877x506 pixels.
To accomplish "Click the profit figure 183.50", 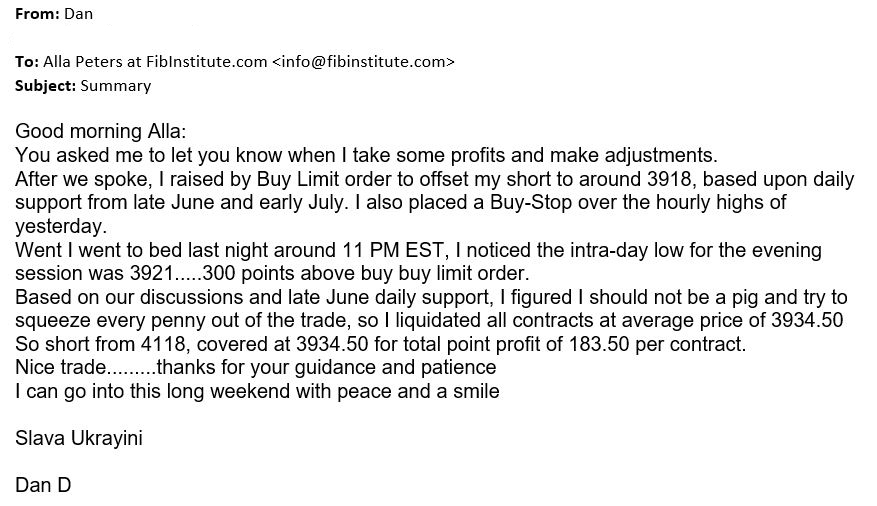I will coord(599,344).
